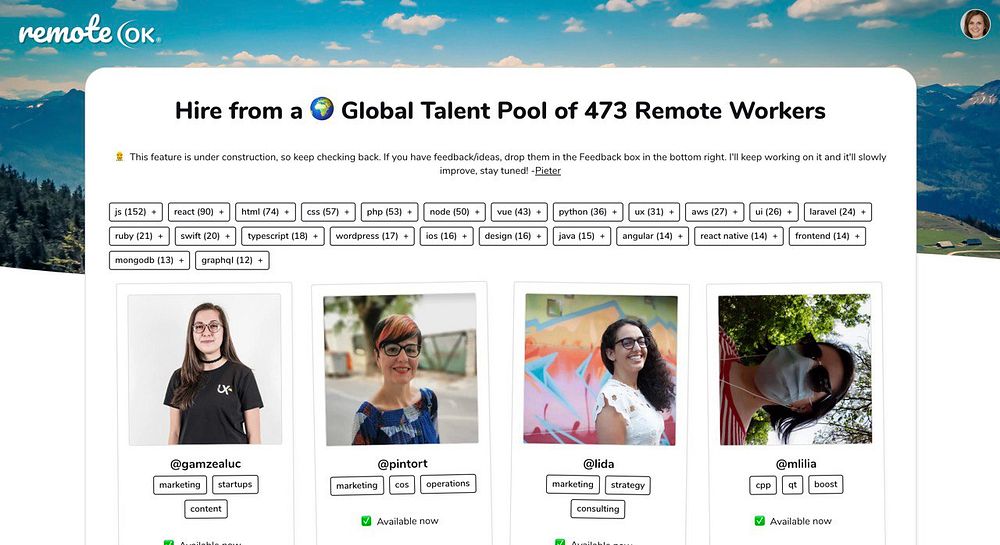Click the Global Talent Pool heading
The image size is (1000, 545).
point(501,110)
